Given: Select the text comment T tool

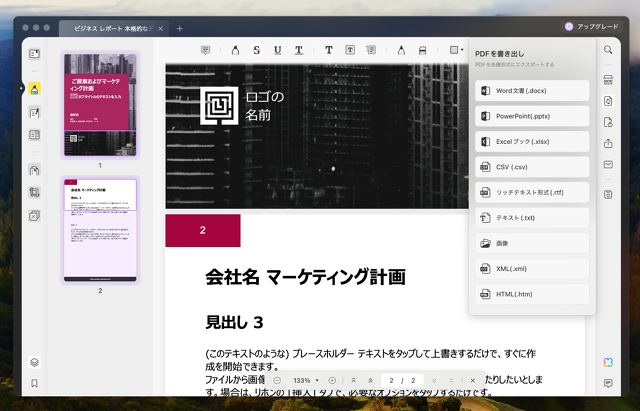Looking at the screenshot, I should click(329, 50).
